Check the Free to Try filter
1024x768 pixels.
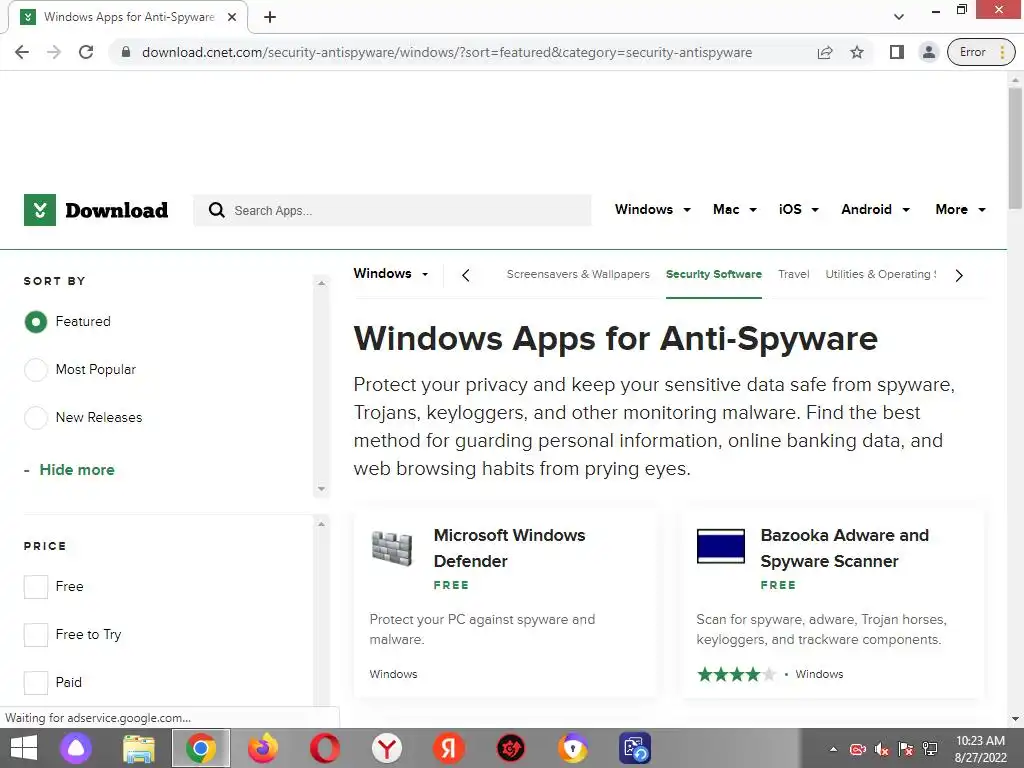(36, 634)
